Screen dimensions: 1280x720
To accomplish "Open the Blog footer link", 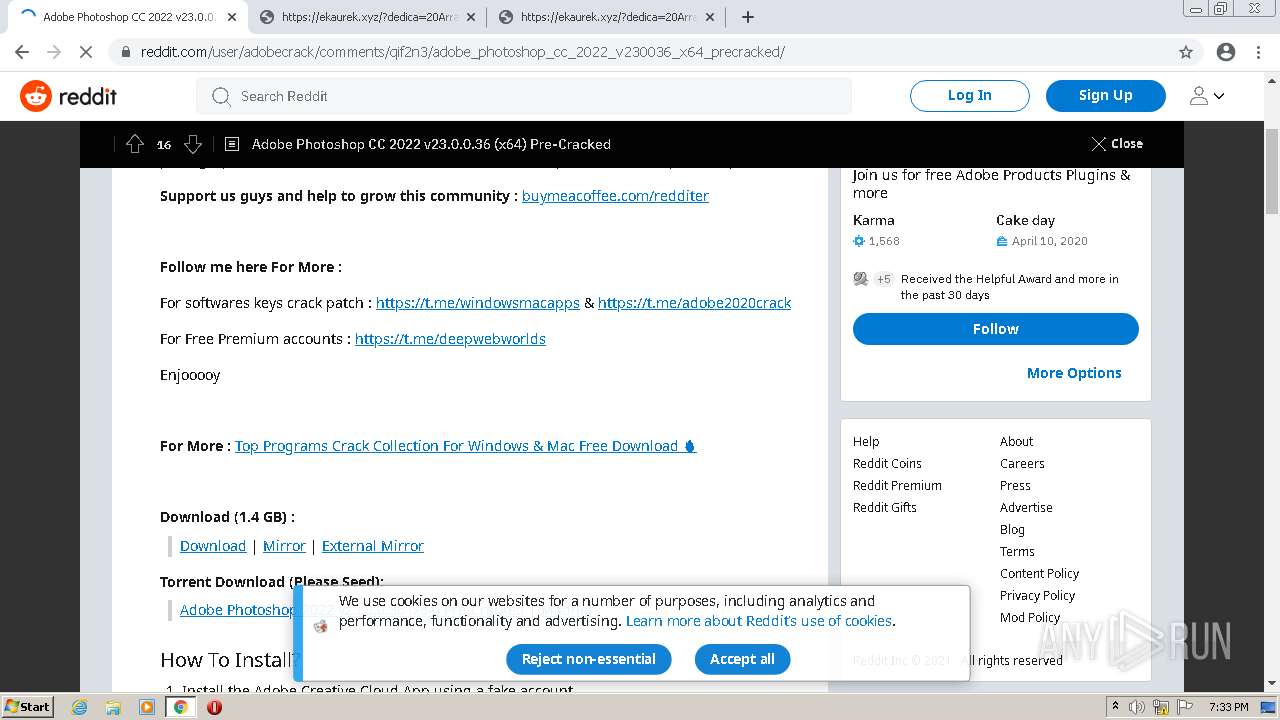I will click(1012, 529).
